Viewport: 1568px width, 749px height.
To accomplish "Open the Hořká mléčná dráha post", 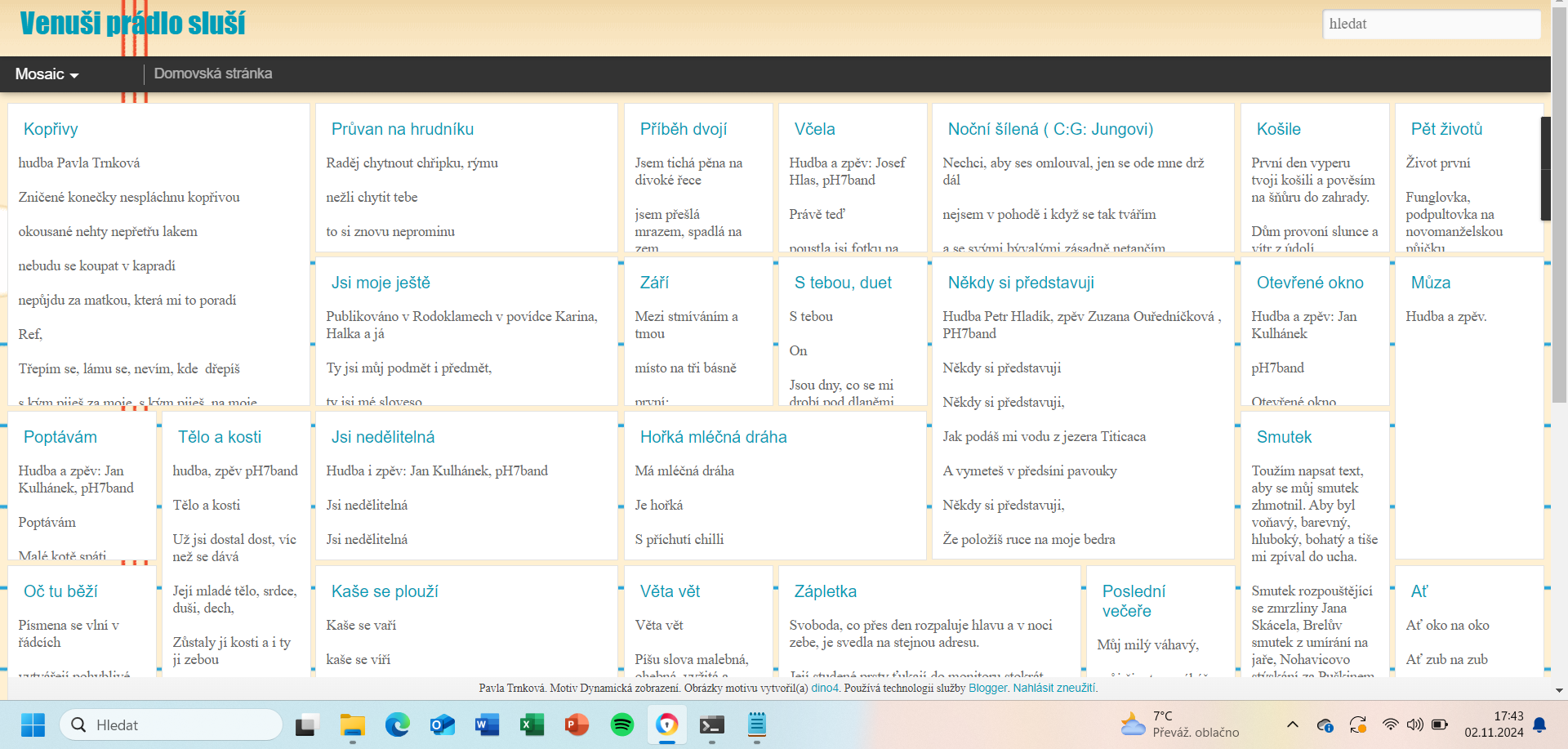I will click(714, 437).
